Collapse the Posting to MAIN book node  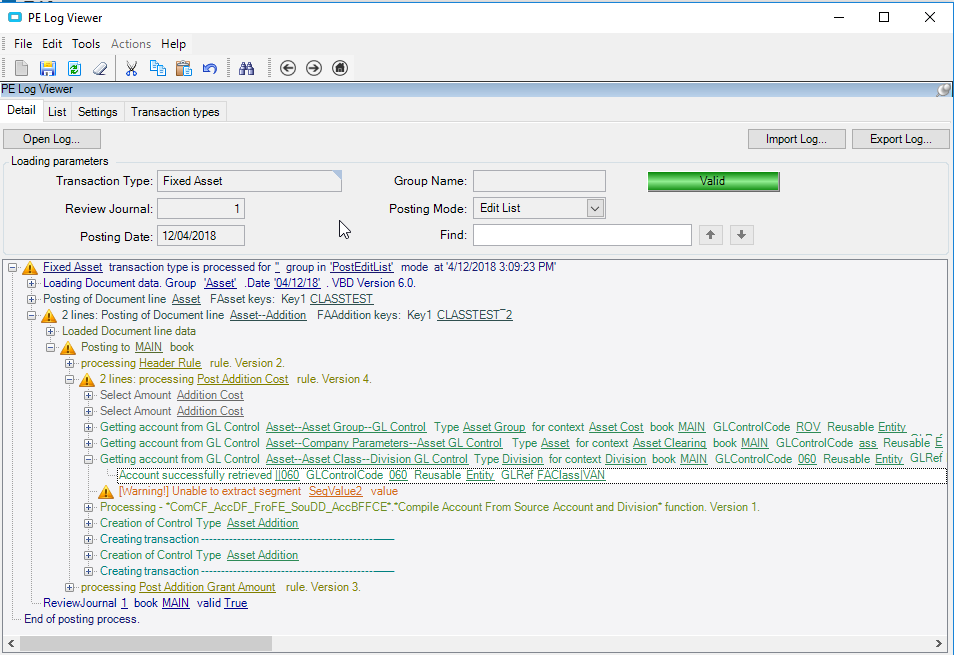(50, 347)
